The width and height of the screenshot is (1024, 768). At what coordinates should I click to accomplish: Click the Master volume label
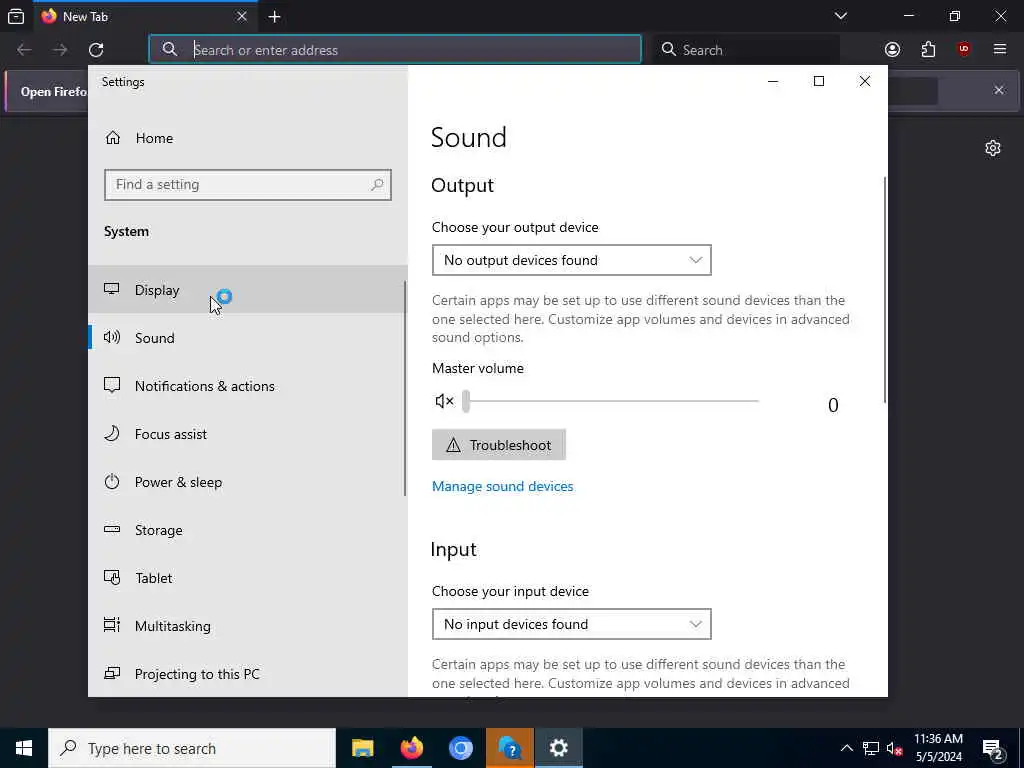478,368
